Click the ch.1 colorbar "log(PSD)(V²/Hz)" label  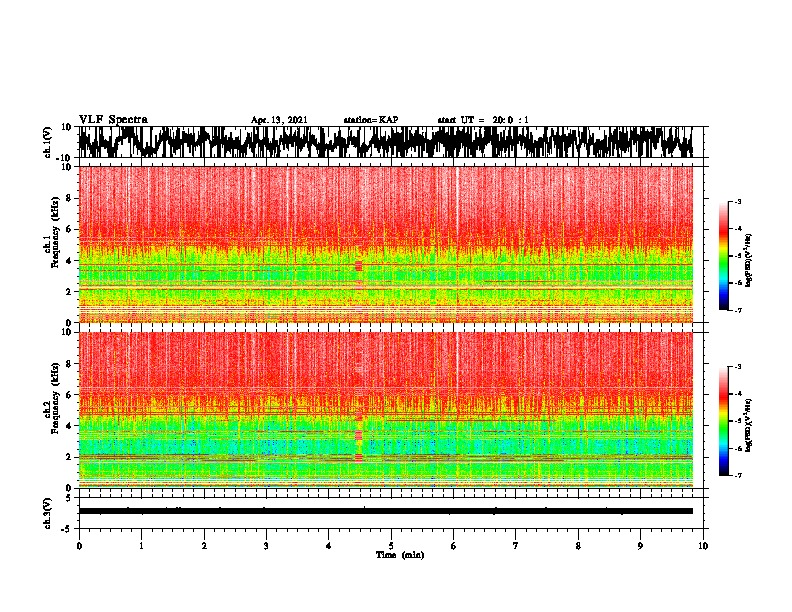[x=749, y=261]
